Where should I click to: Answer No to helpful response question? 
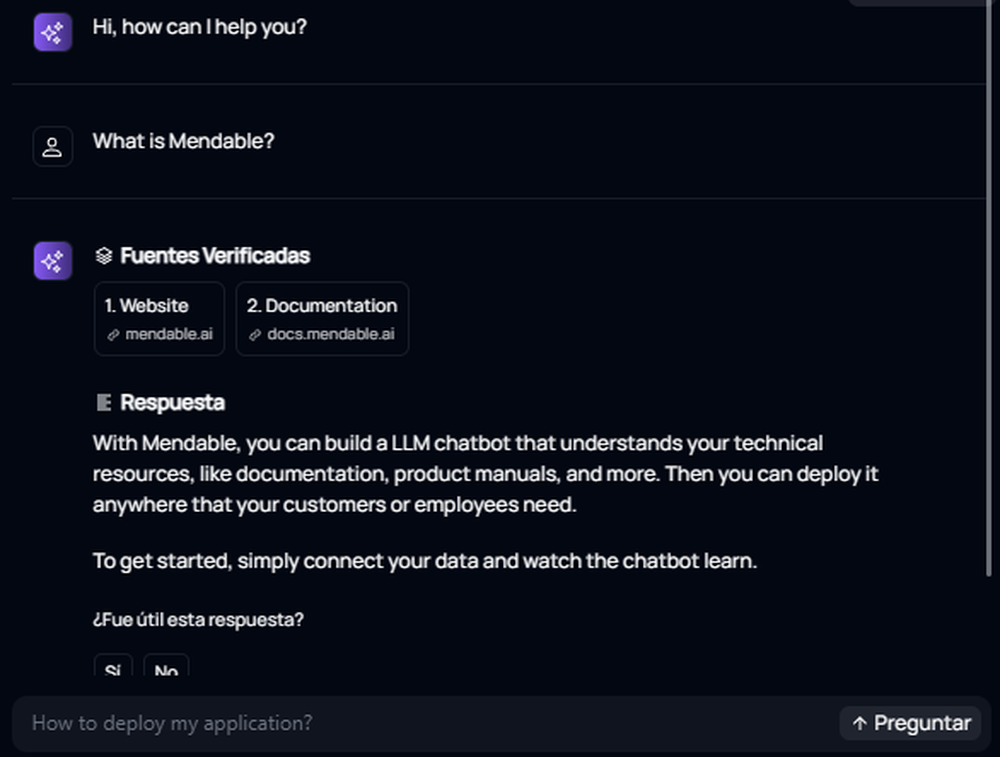[x=166, y=666]
